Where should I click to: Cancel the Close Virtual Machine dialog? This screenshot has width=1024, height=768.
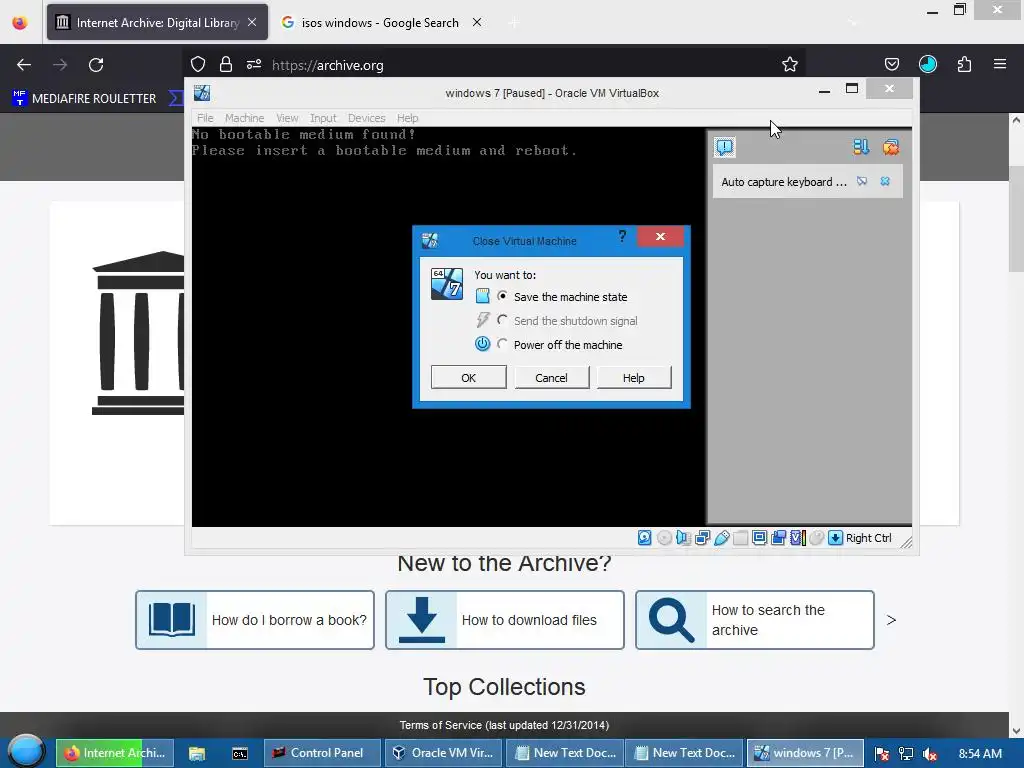551,377
